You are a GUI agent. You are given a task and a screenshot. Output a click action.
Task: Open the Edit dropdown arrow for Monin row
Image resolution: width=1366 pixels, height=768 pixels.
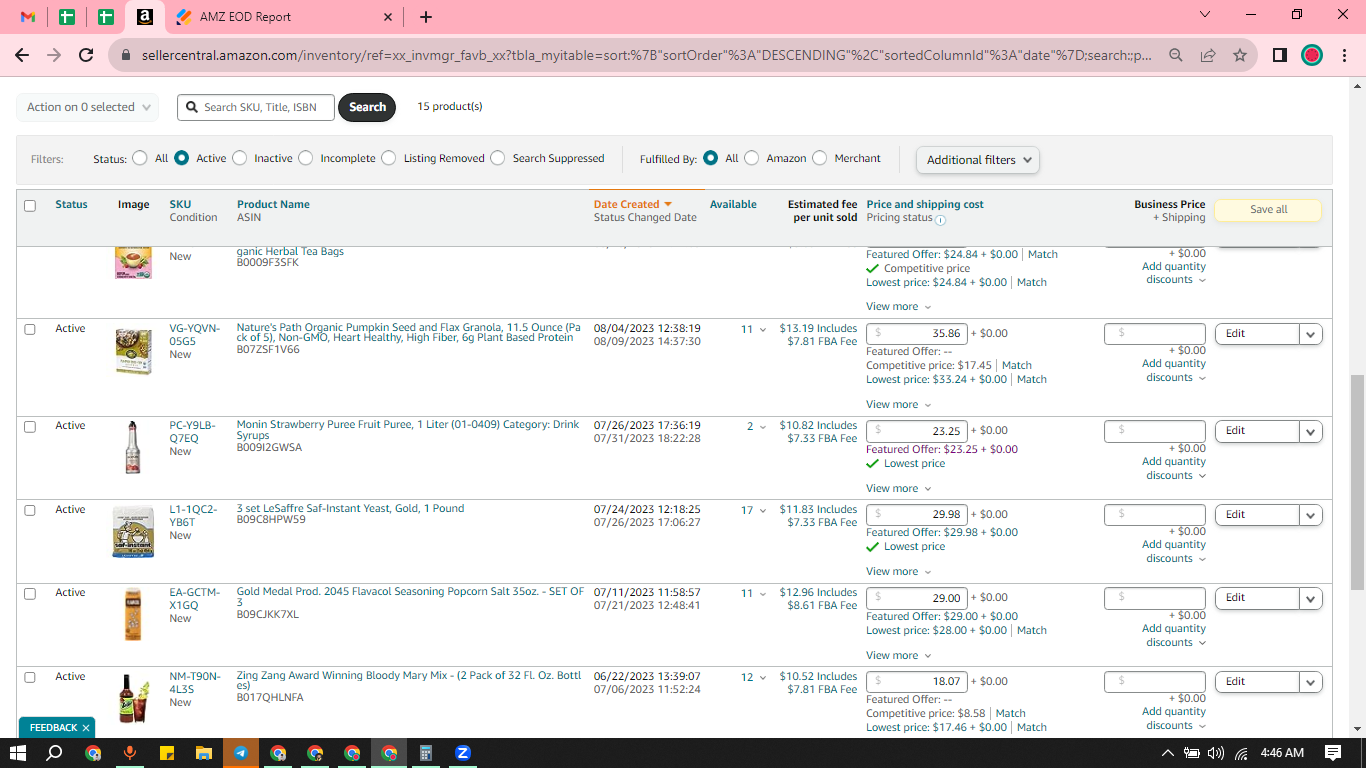click(1311, 431)
